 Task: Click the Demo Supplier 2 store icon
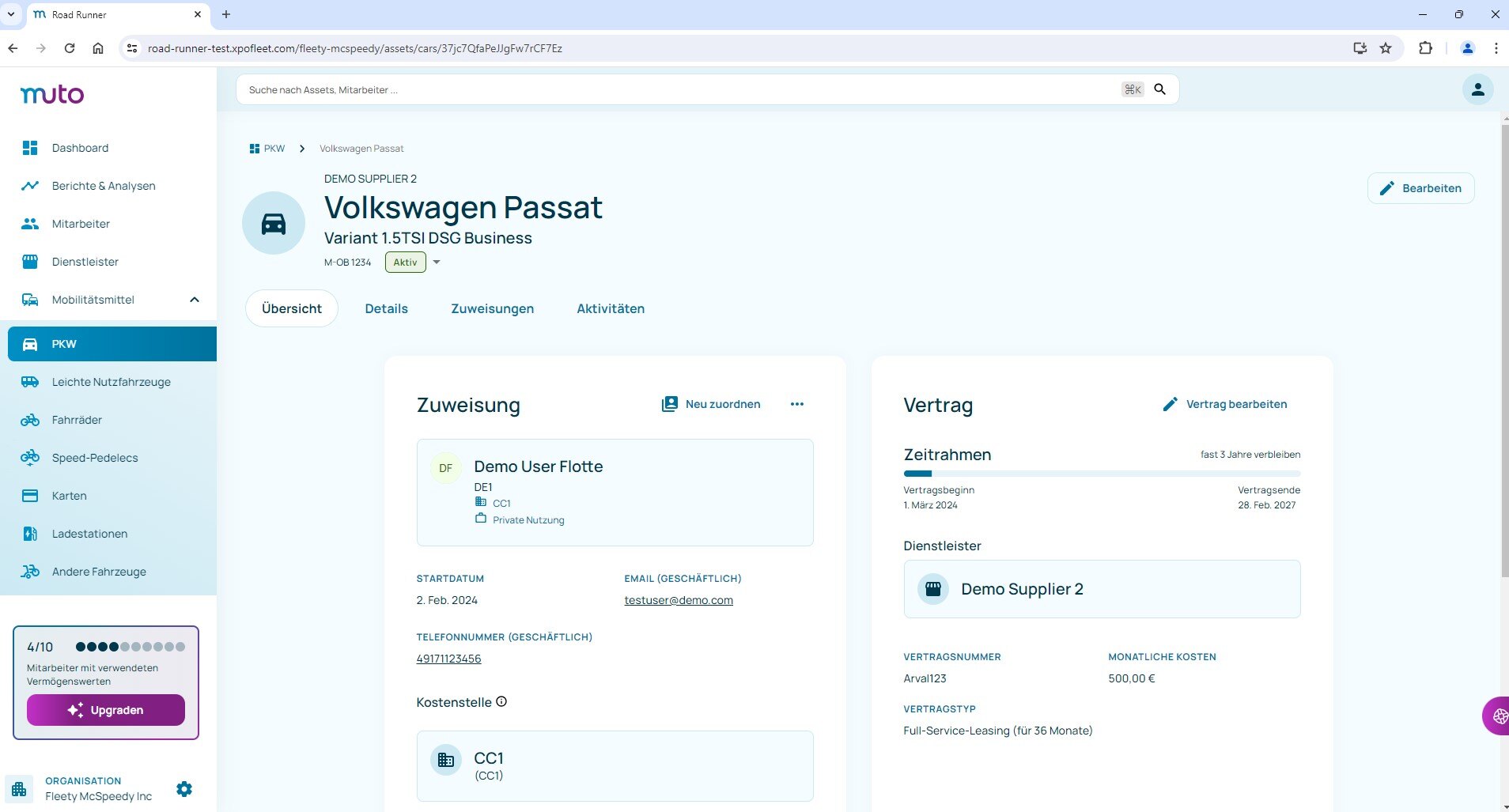tap(933, 589)
